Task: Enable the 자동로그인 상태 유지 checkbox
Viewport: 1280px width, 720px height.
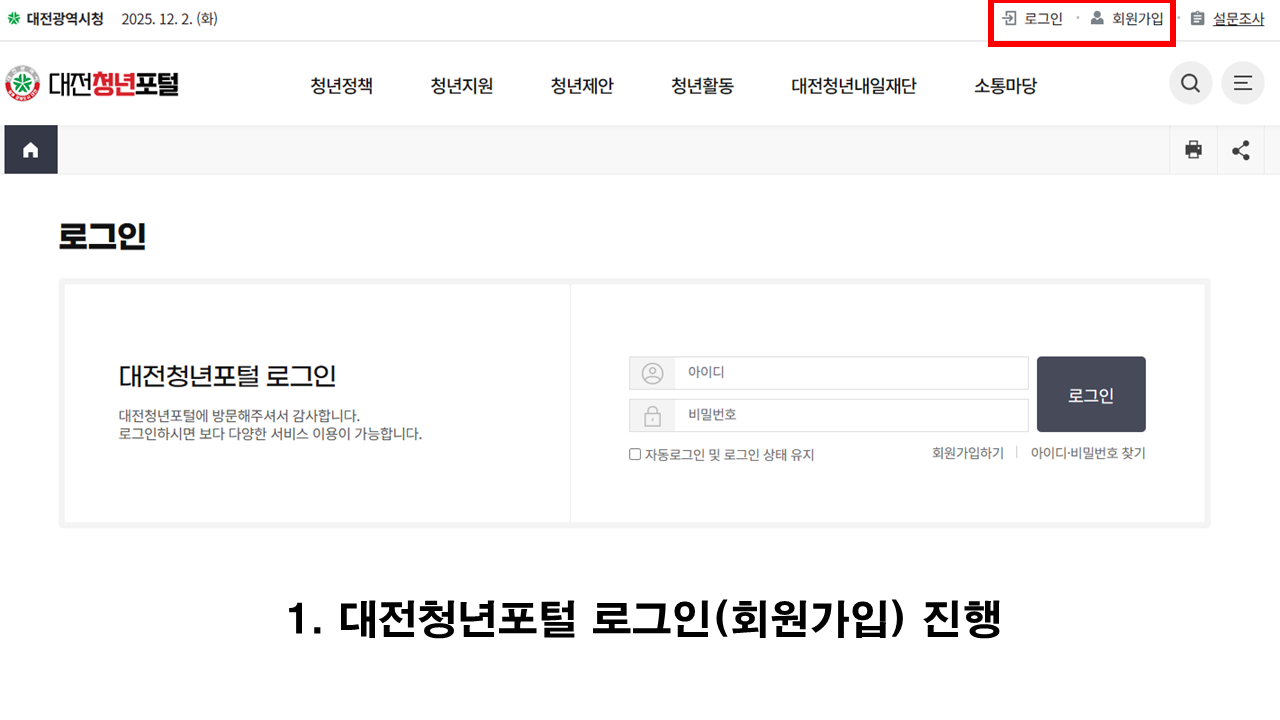Action: (635, 454)
